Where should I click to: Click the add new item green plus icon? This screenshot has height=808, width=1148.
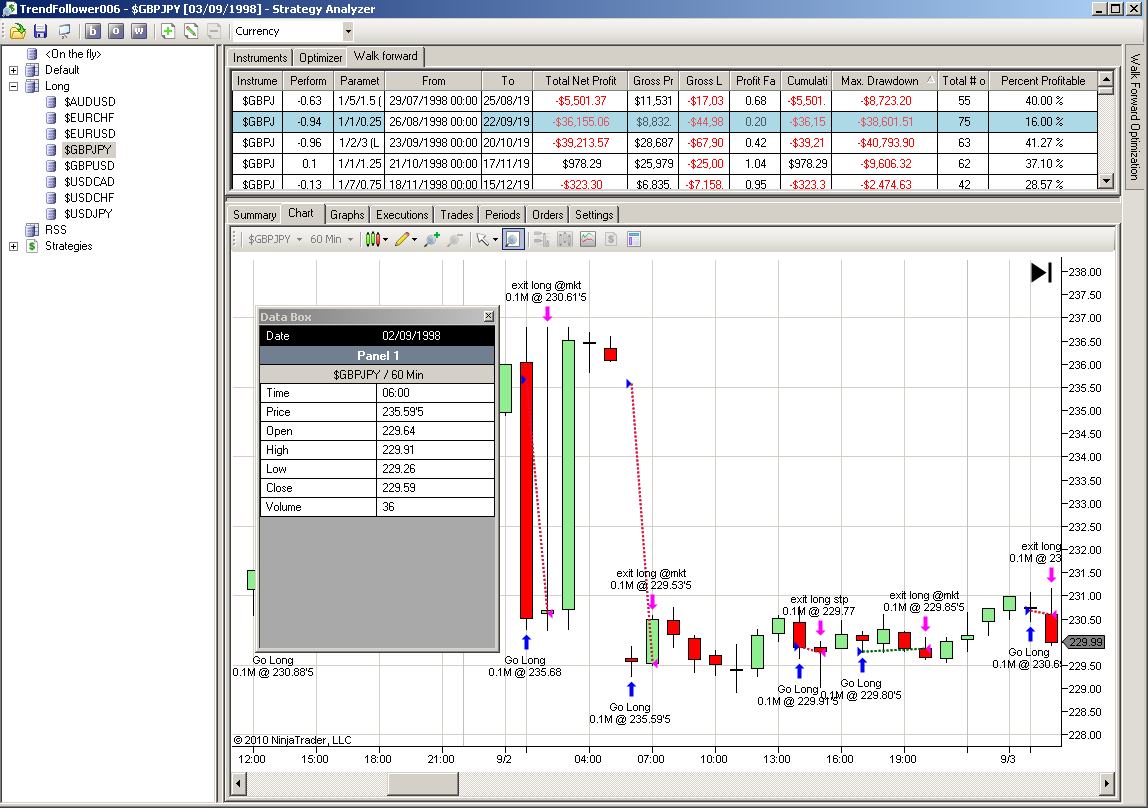(x=168, y=31)
